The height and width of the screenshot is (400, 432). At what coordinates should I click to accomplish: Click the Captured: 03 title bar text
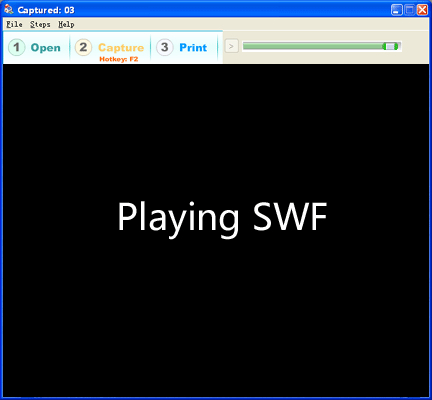46,10
